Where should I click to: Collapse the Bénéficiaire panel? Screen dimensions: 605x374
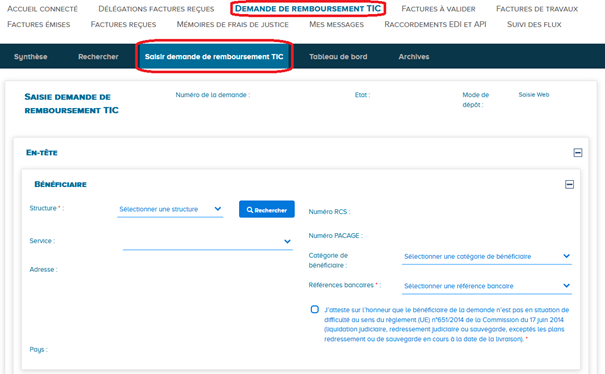point(569,184)
